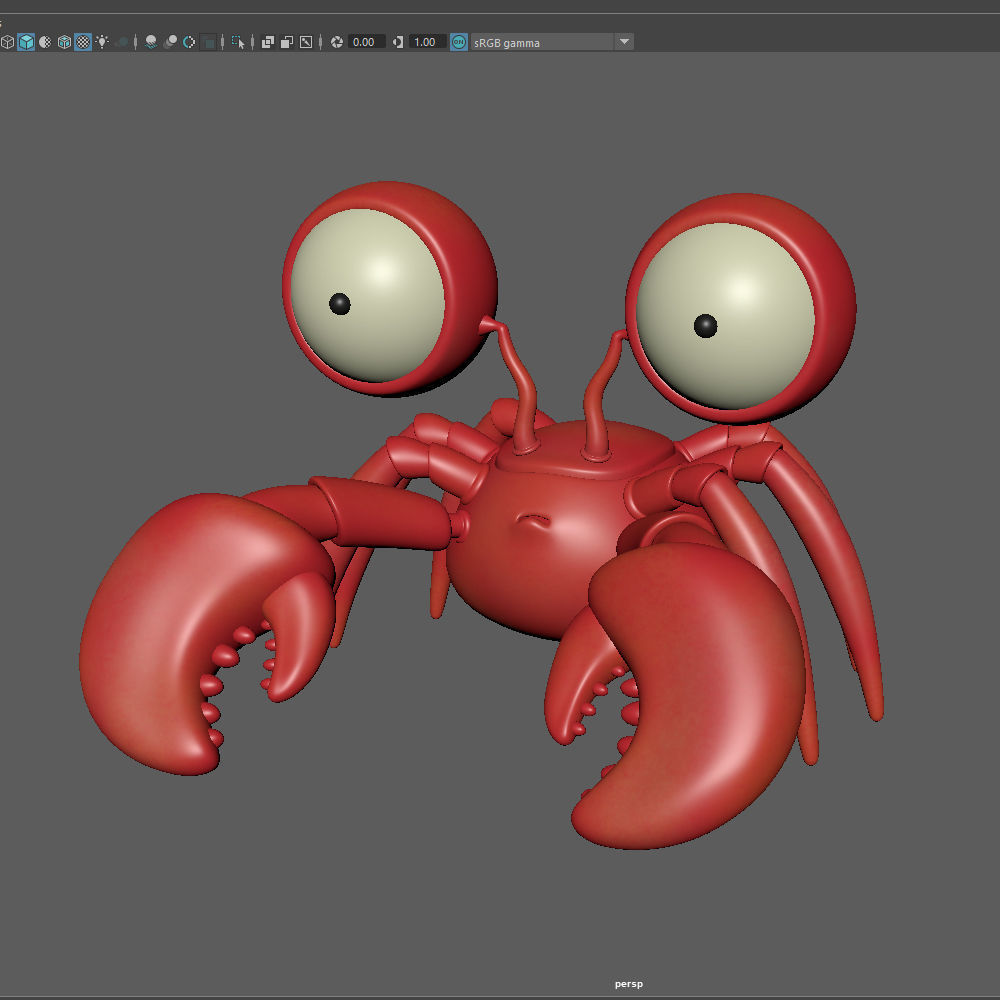Toggle the Textured checker display icon
Screen dimensions: 1000x1000
pyautogui.click(x=83, y=42)
